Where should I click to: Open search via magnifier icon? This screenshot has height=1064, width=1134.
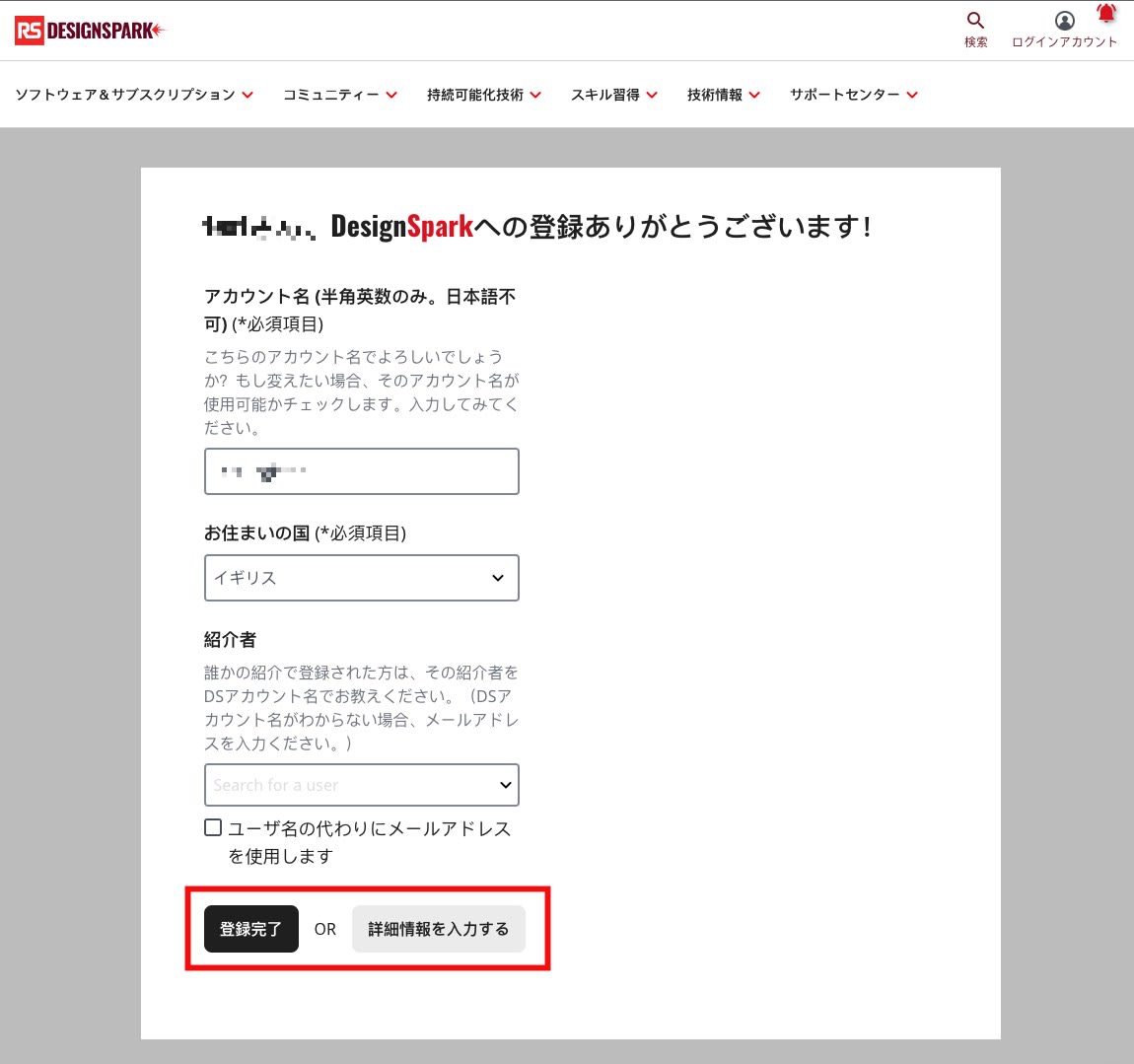(975, 21)
